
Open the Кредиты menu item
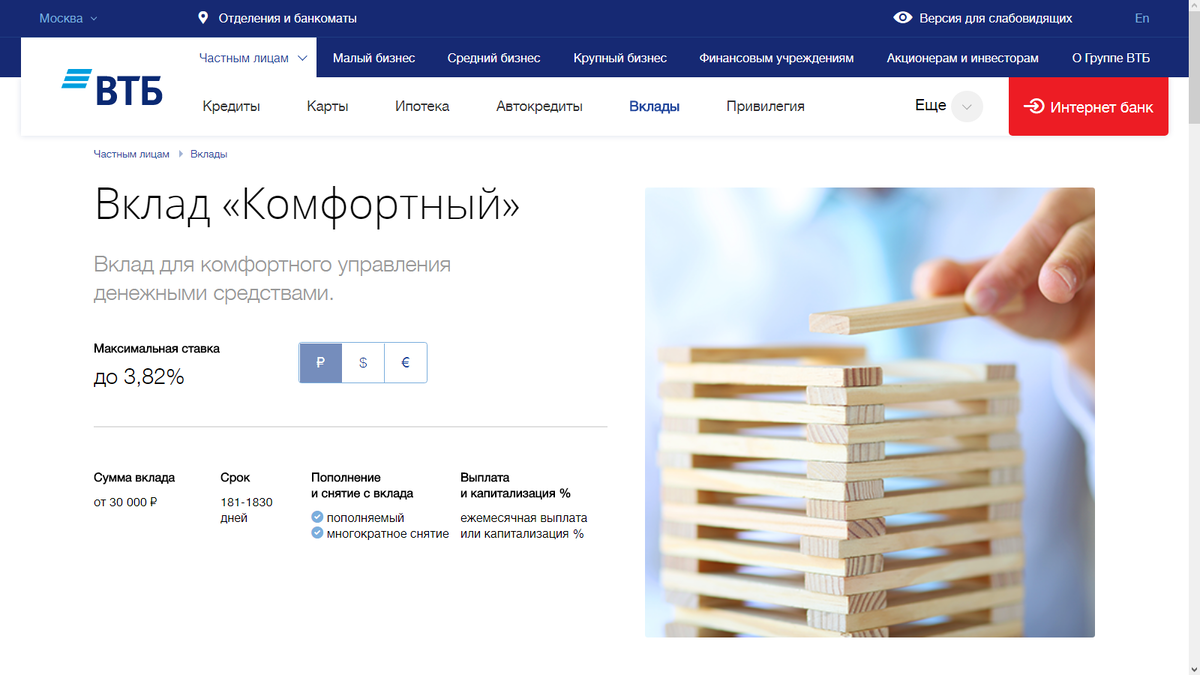click(x=231, y=106)
